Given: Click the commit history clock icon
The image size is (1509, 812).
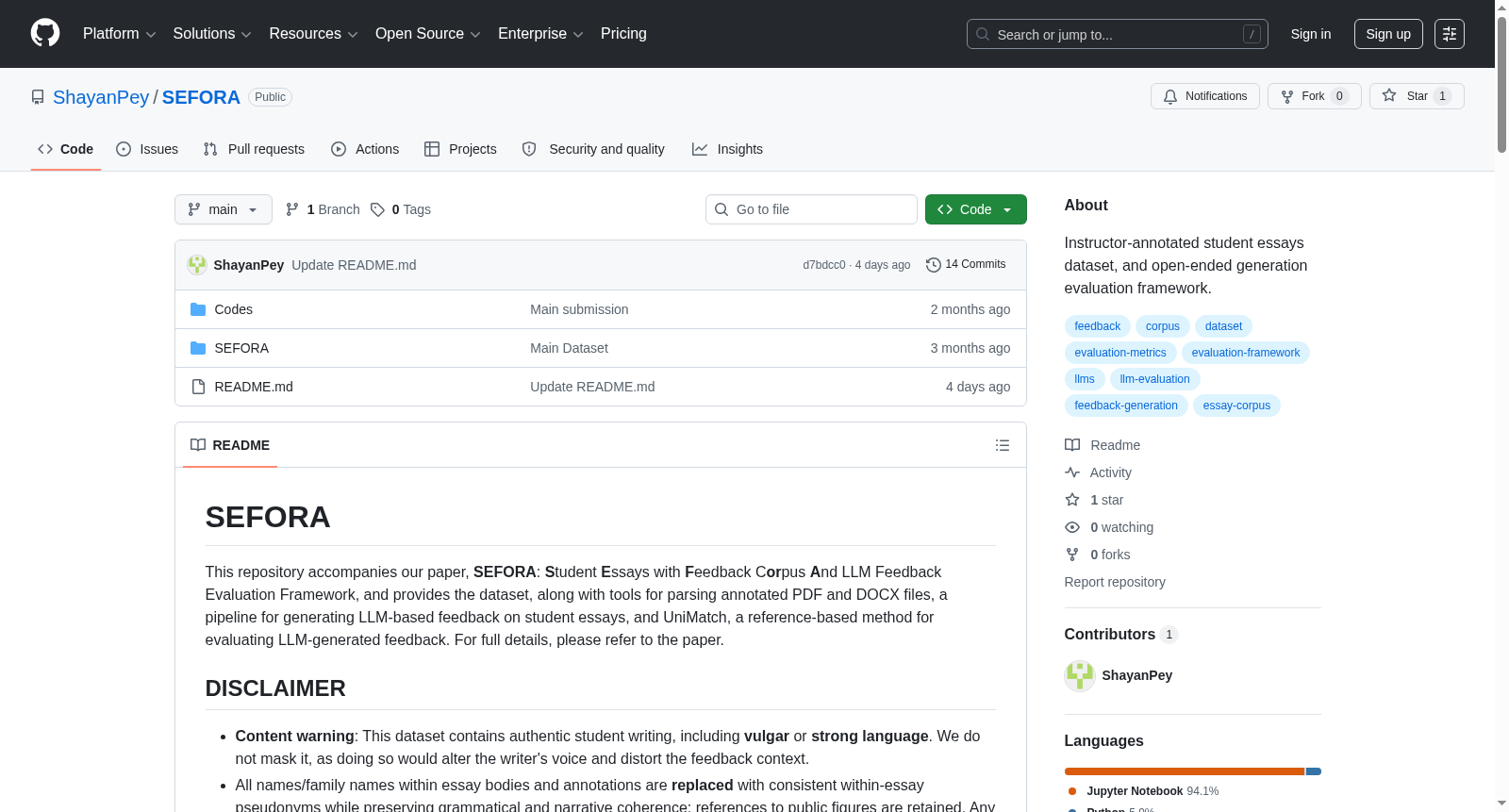Looking at the screenshot, I should 934,265.
